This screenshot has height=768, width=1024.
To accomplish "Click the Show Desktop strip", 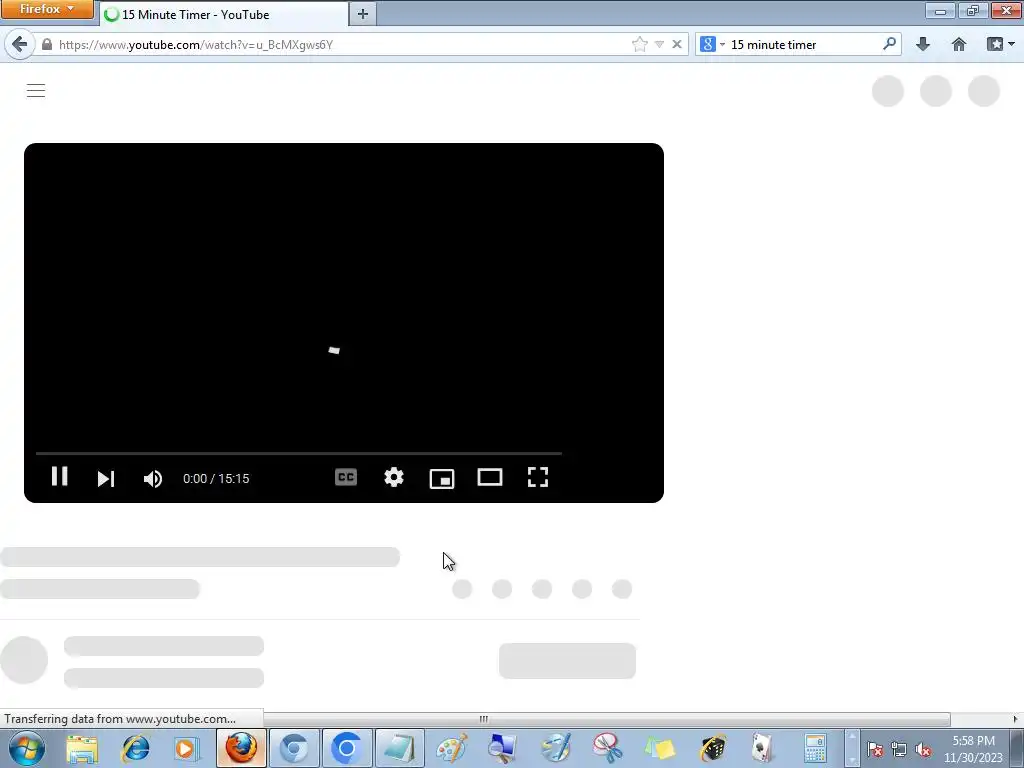I will [x=1017, y=748].
